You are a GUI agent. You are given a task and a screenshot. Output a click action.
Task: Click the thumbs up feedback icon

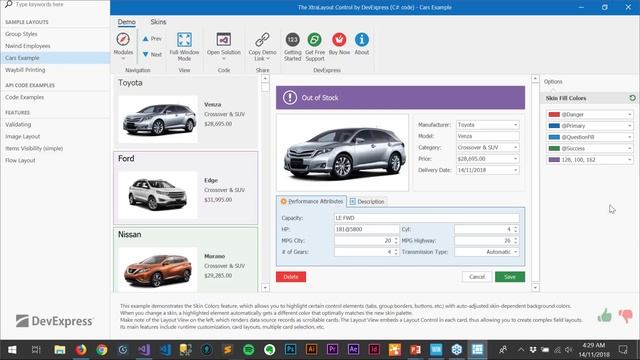[x=604, y=315]
